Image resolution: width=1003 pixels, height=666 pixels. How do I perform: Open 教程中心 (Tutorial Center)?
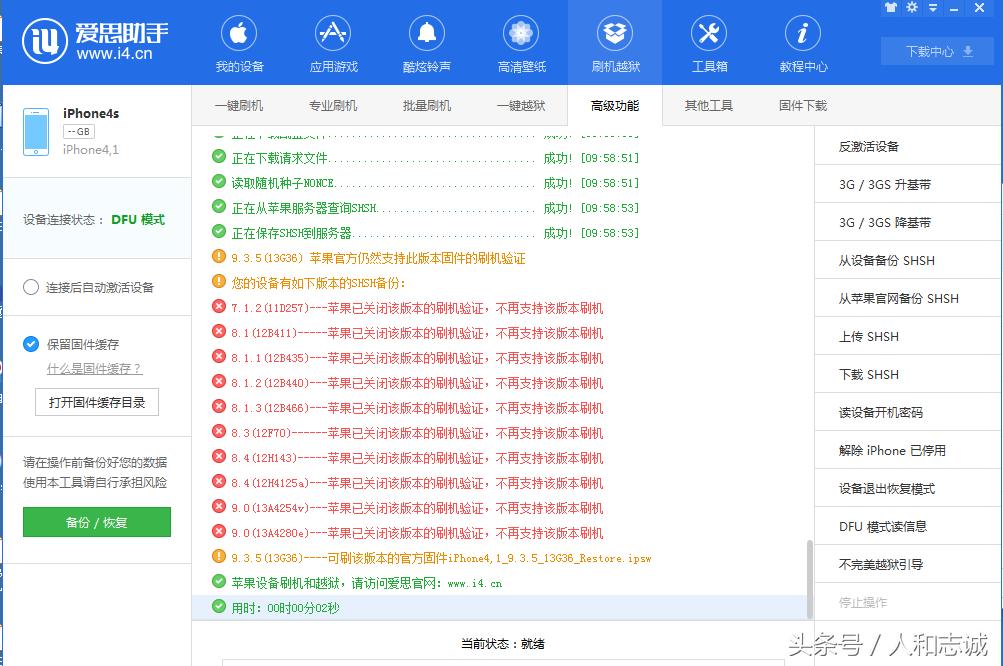click(801, 42)
